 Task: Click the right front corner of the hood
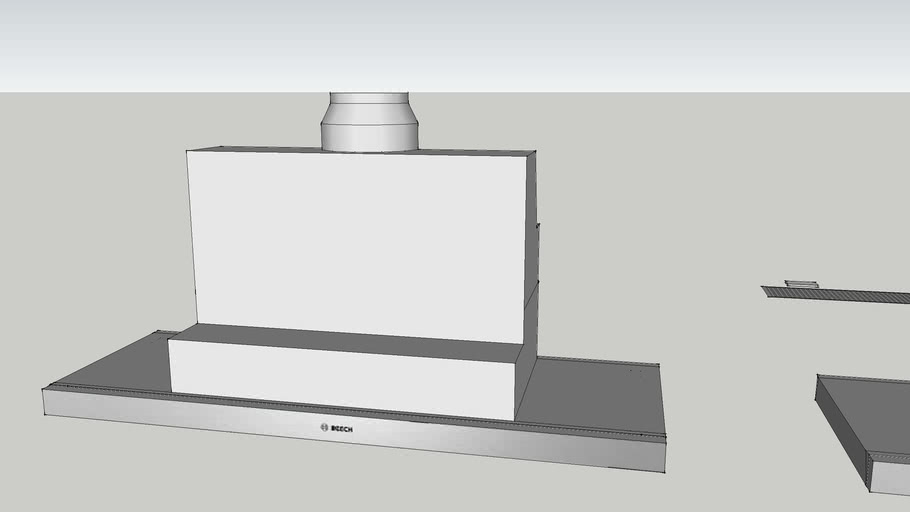(663, 455)
